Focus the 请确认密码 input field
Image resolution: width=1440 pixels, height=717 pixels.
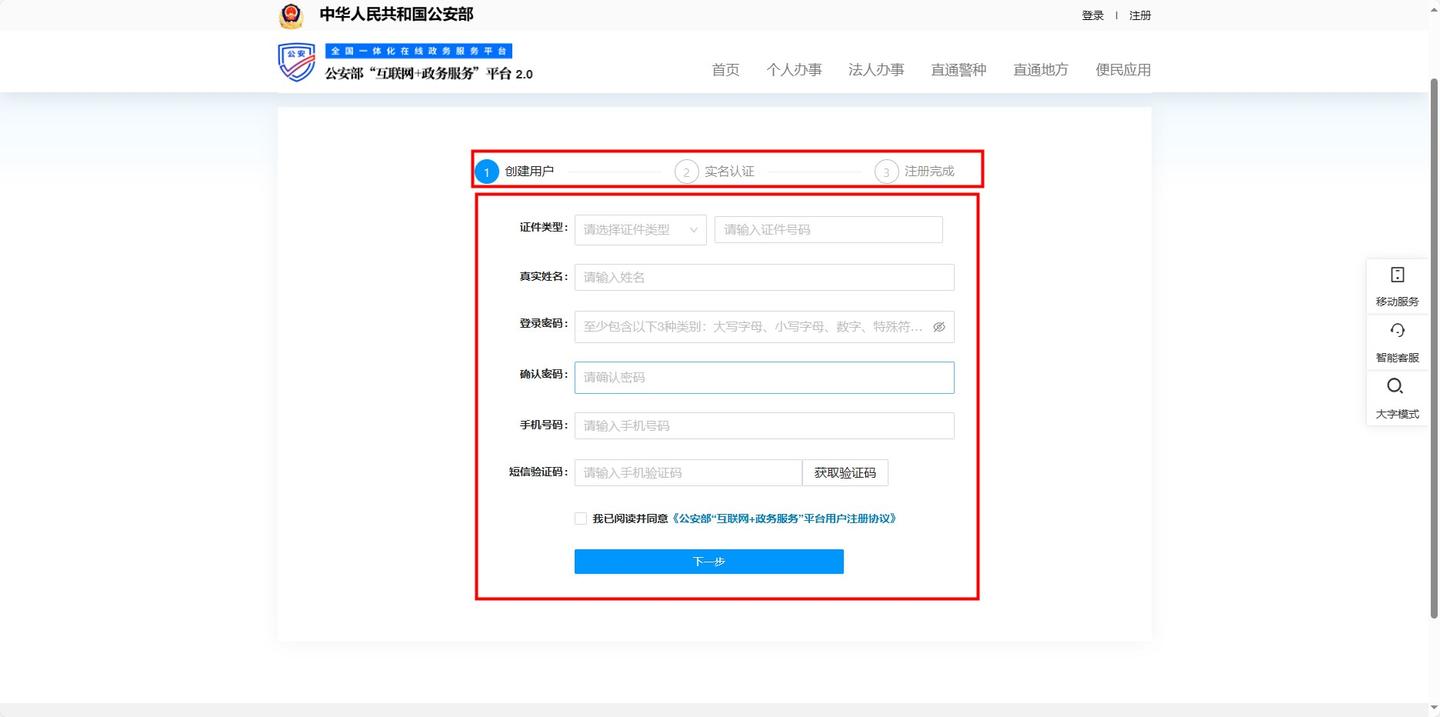coord(764,377)
